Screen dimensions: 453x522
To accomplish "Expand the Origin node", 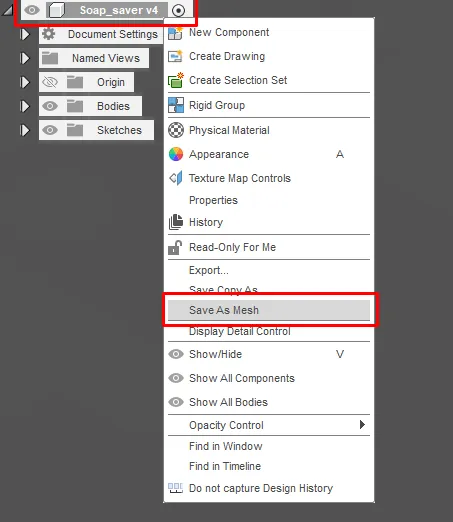I will point(25,82).
